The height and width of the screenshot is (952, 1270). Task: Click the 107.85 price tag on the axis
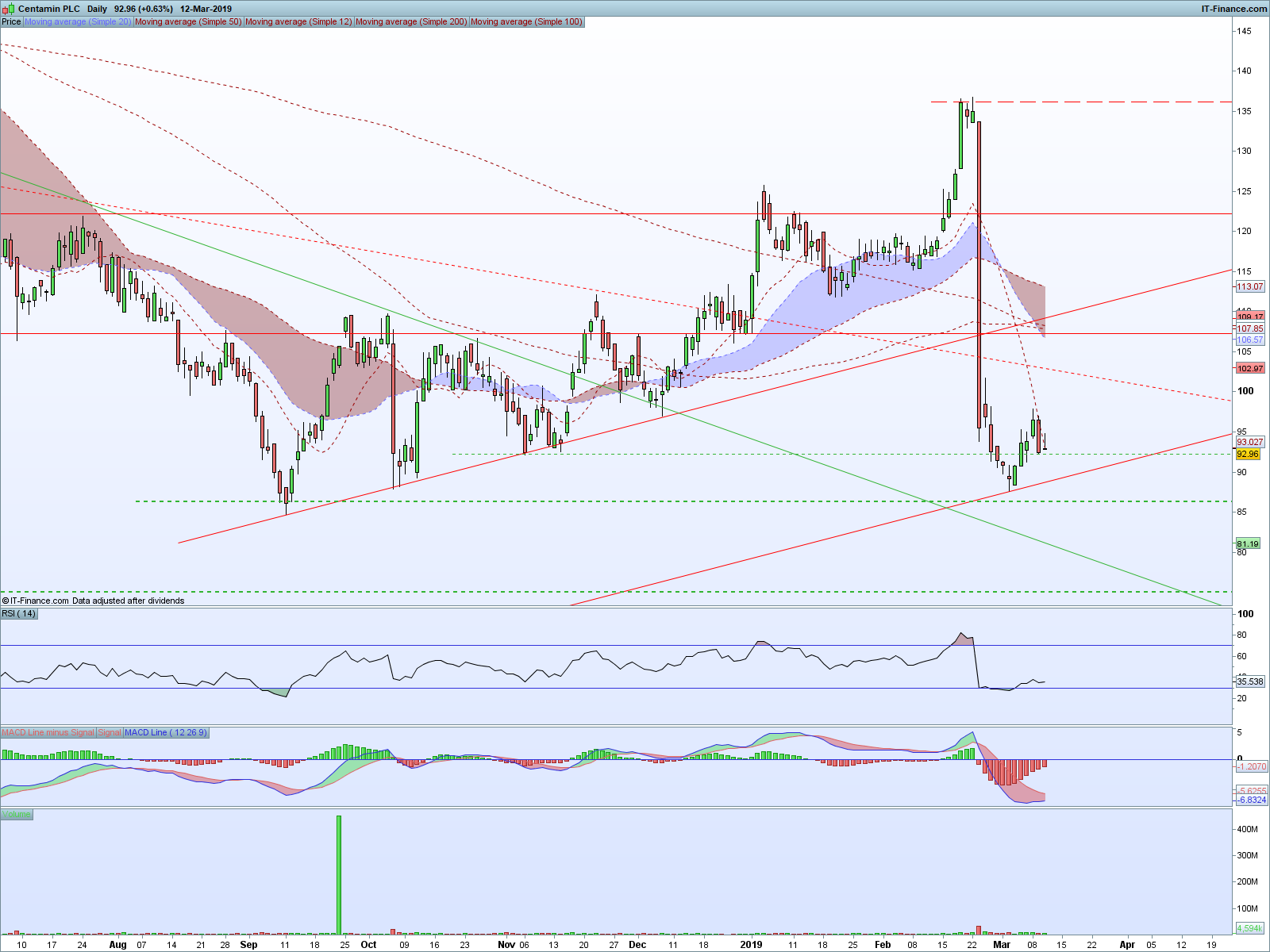(1250, 328)
